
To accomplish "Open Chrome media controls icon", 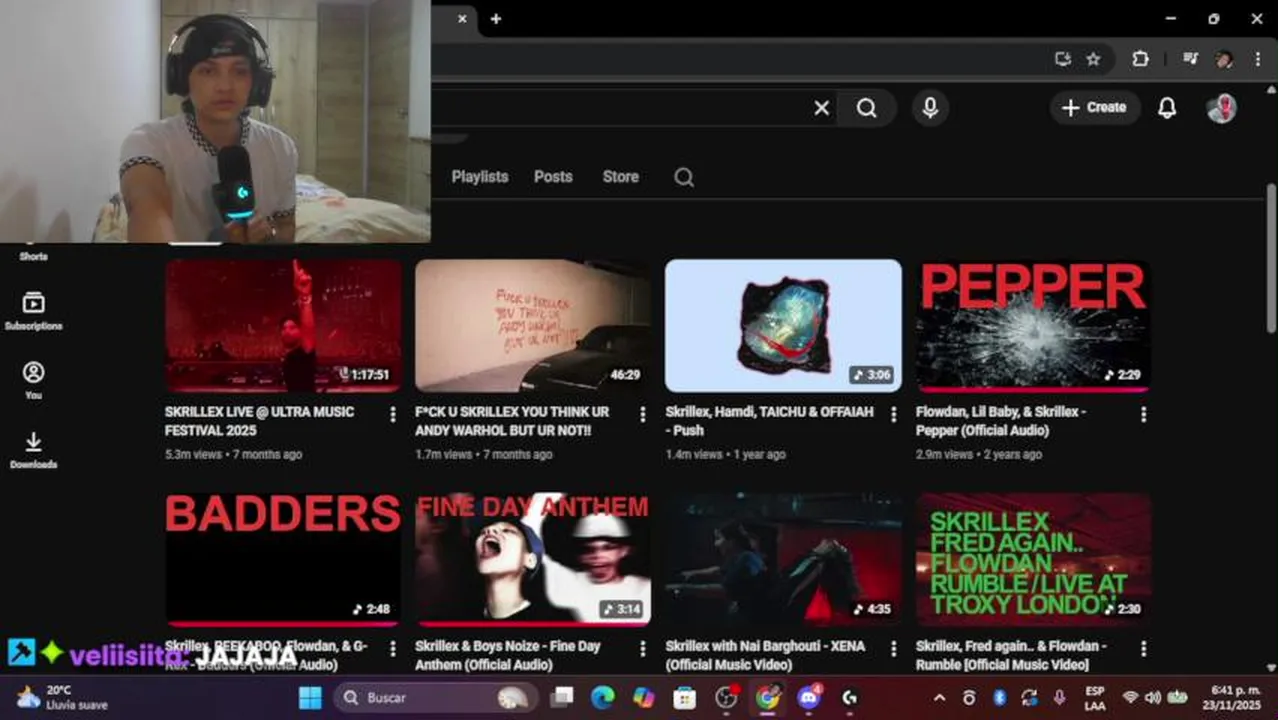I will [x=1190, y=59].
